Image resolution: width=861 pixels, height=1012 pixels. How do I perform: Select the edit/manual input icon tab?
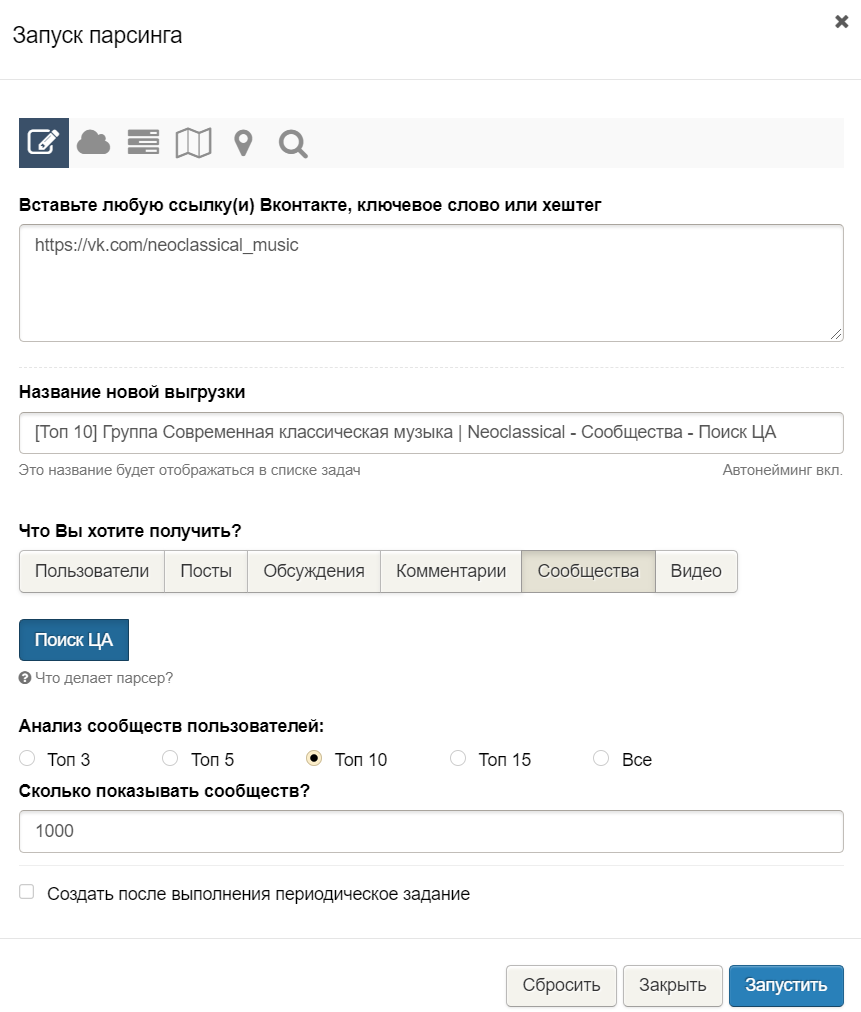click(43, 143)
